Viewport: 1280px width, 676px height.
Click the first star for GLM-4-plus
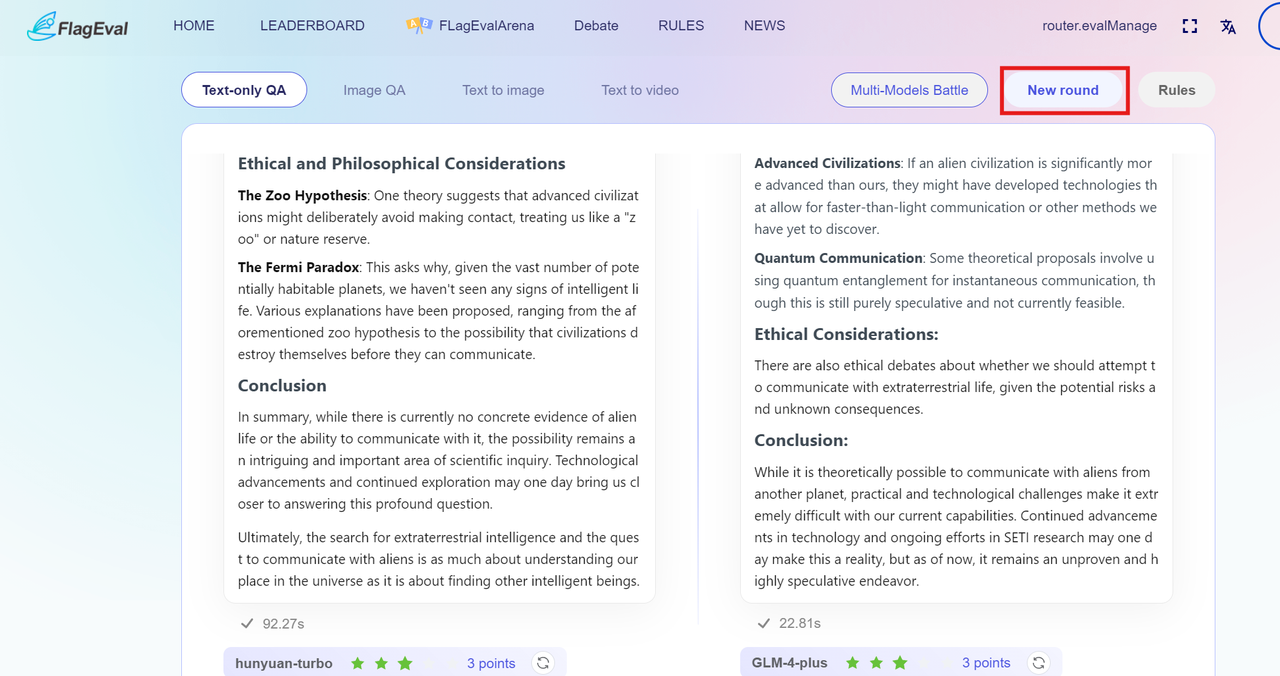pos(852,663)
